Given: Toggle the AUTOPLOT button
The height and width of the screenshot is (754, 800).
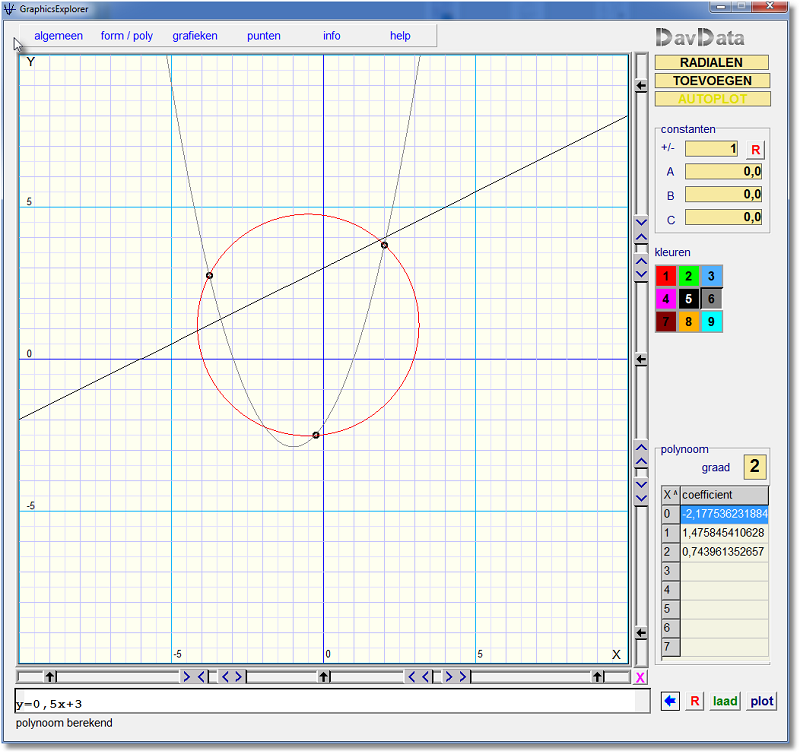Looking at the screenshot, I should point(712,99).
